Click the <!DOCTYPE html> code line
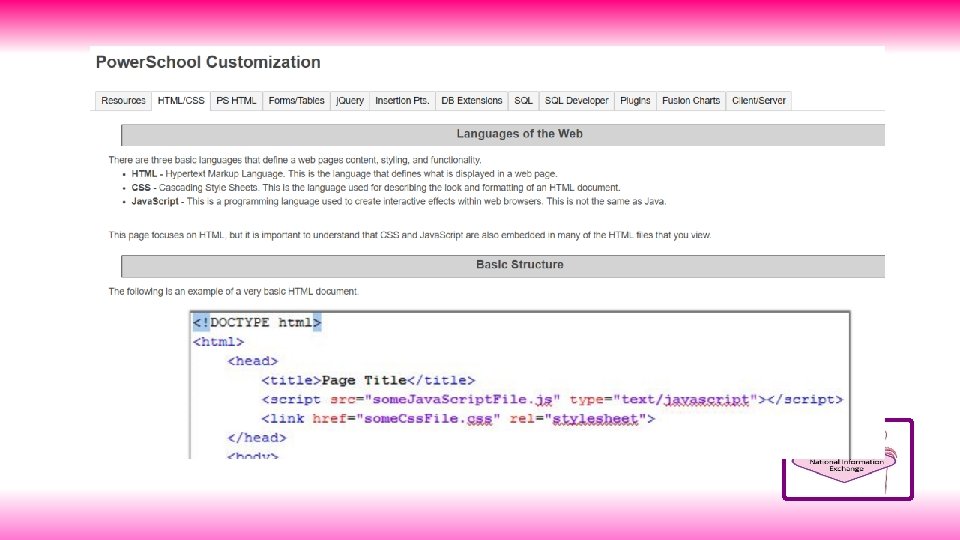The image size is (960, 540). [257, 323]
